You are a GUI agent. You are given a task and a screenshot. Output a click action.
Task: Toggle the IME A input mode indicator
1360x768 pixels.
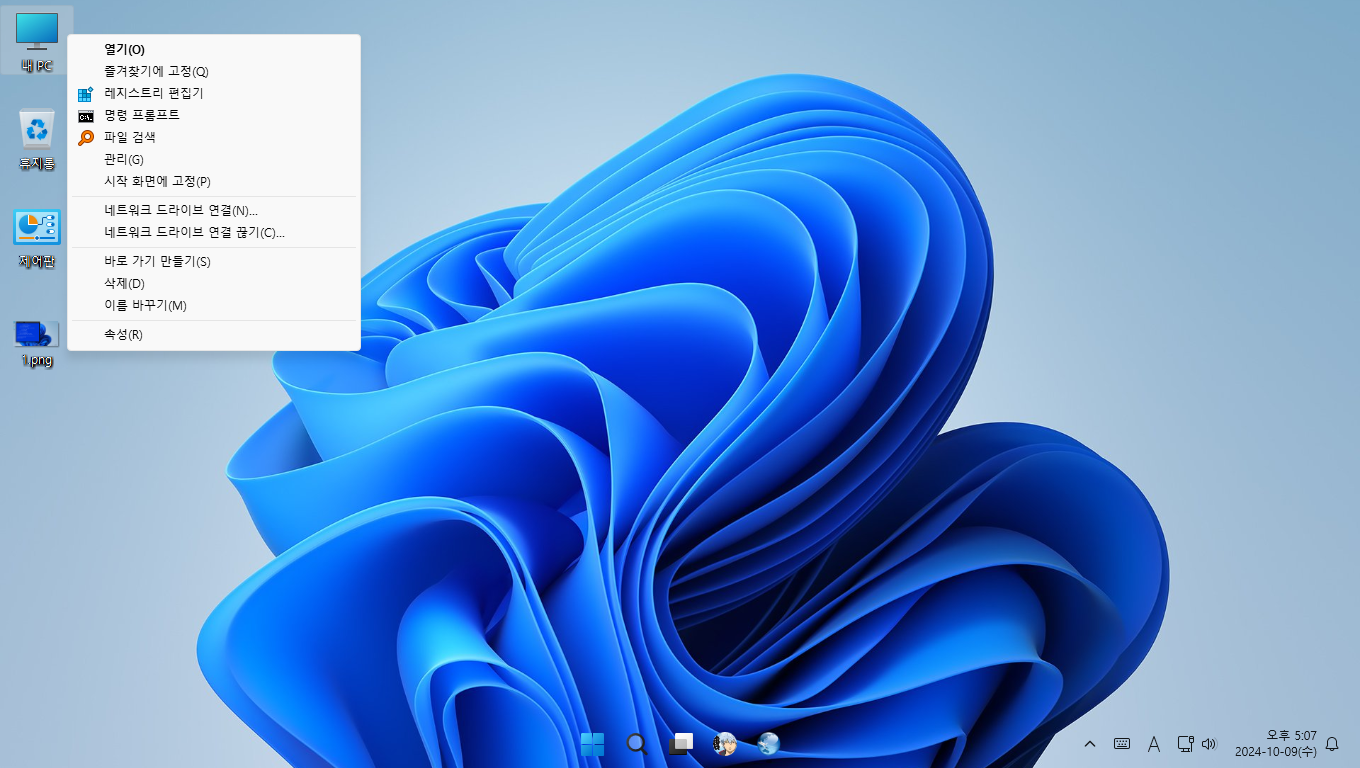pos(1153,744)
